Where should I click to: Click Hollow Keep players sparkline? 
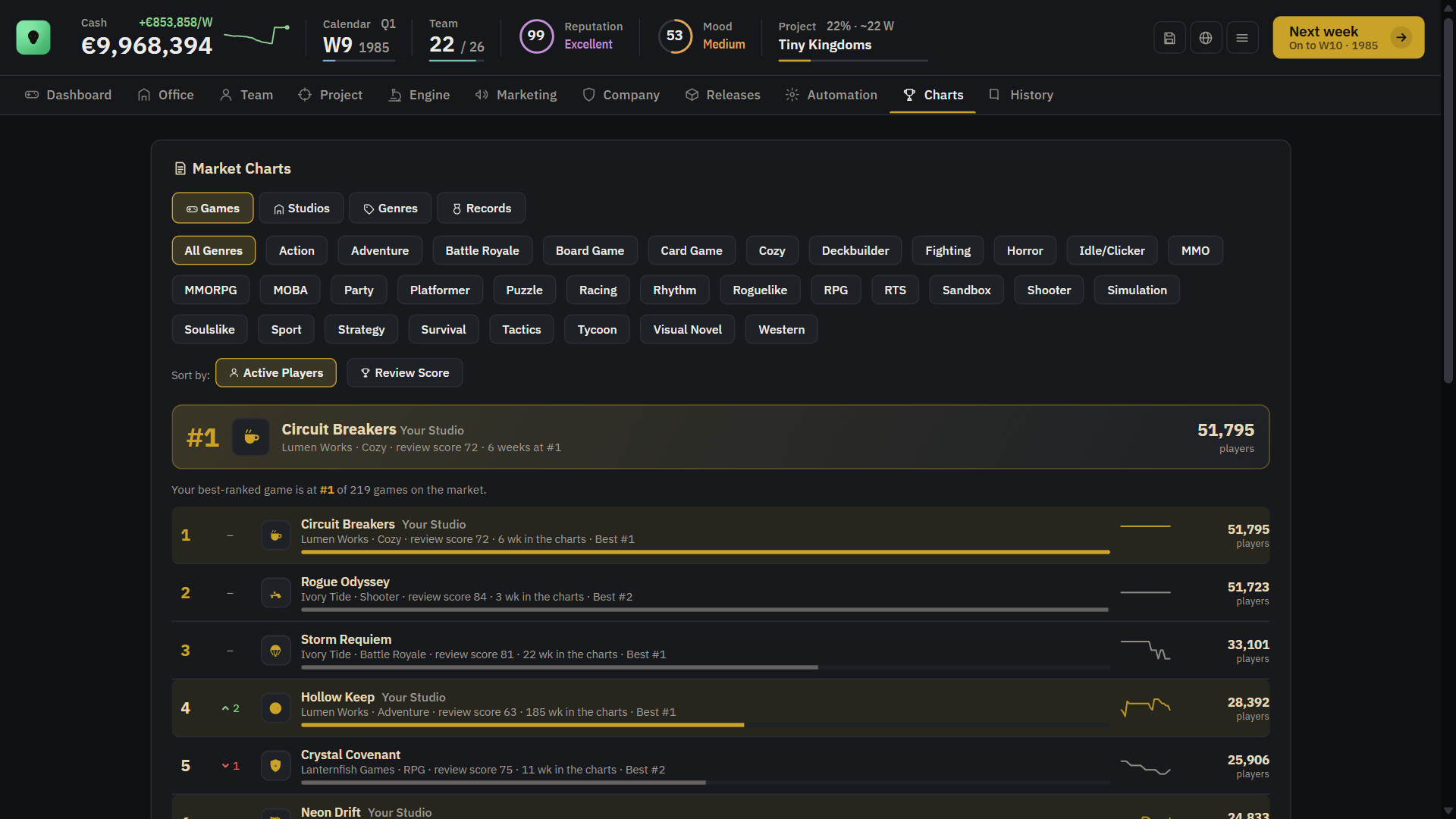pyautogui.click(x=1145, y=708)
